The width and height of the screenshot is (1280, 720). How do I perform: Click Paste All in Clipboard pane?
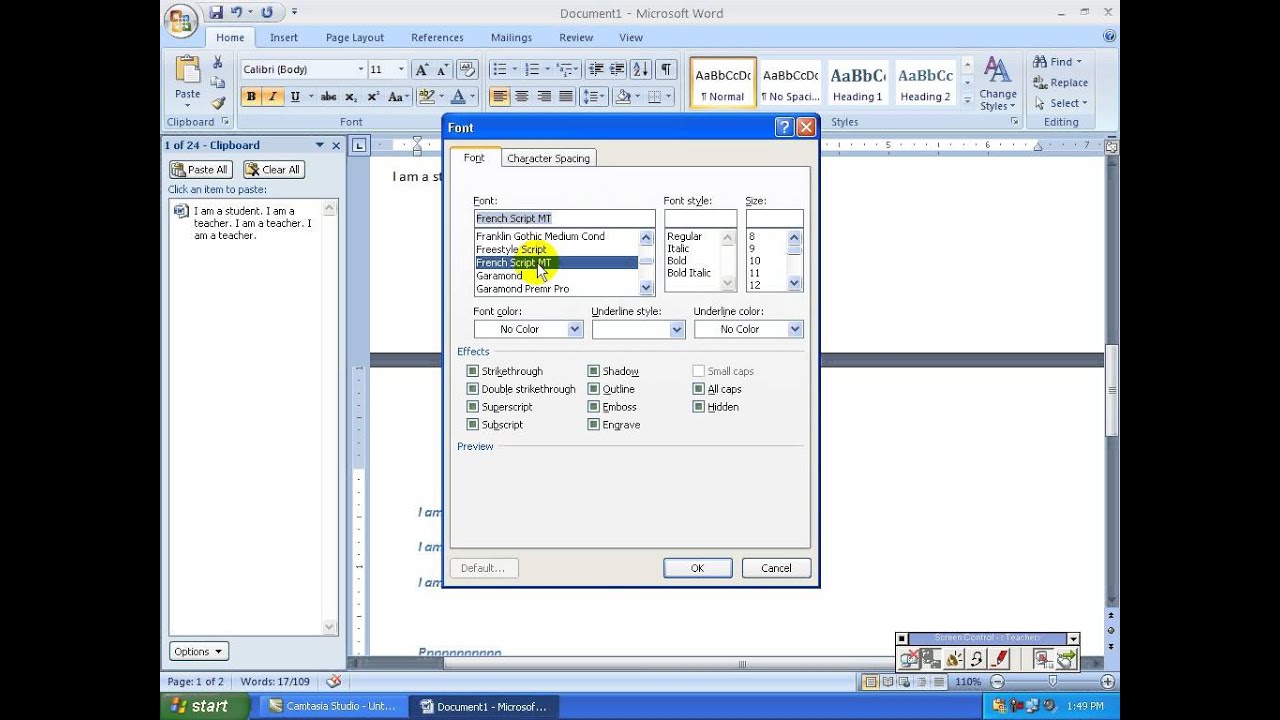tap(201, 170)
